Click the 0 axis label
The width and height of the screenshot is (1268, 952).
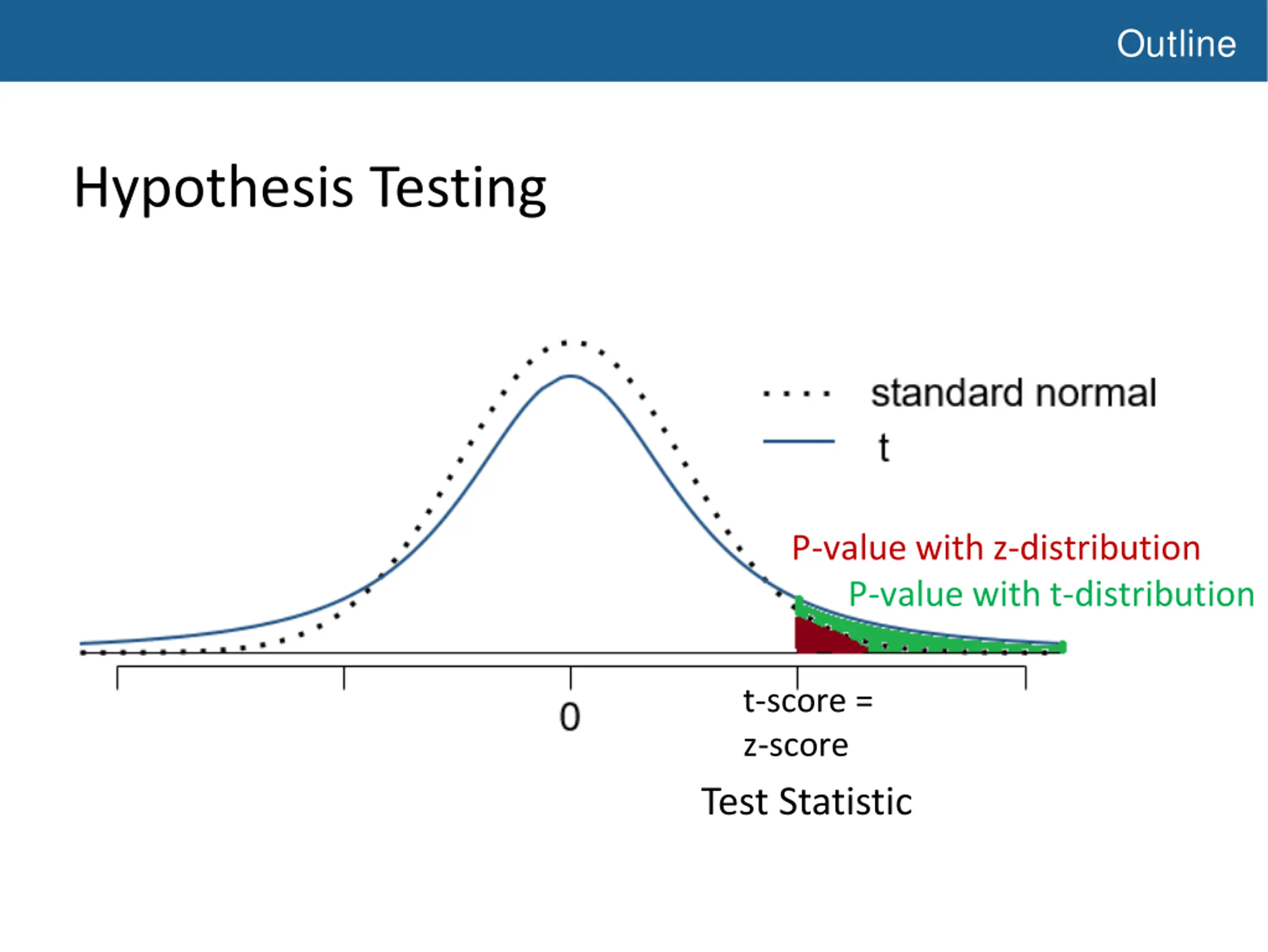(570, 718)
